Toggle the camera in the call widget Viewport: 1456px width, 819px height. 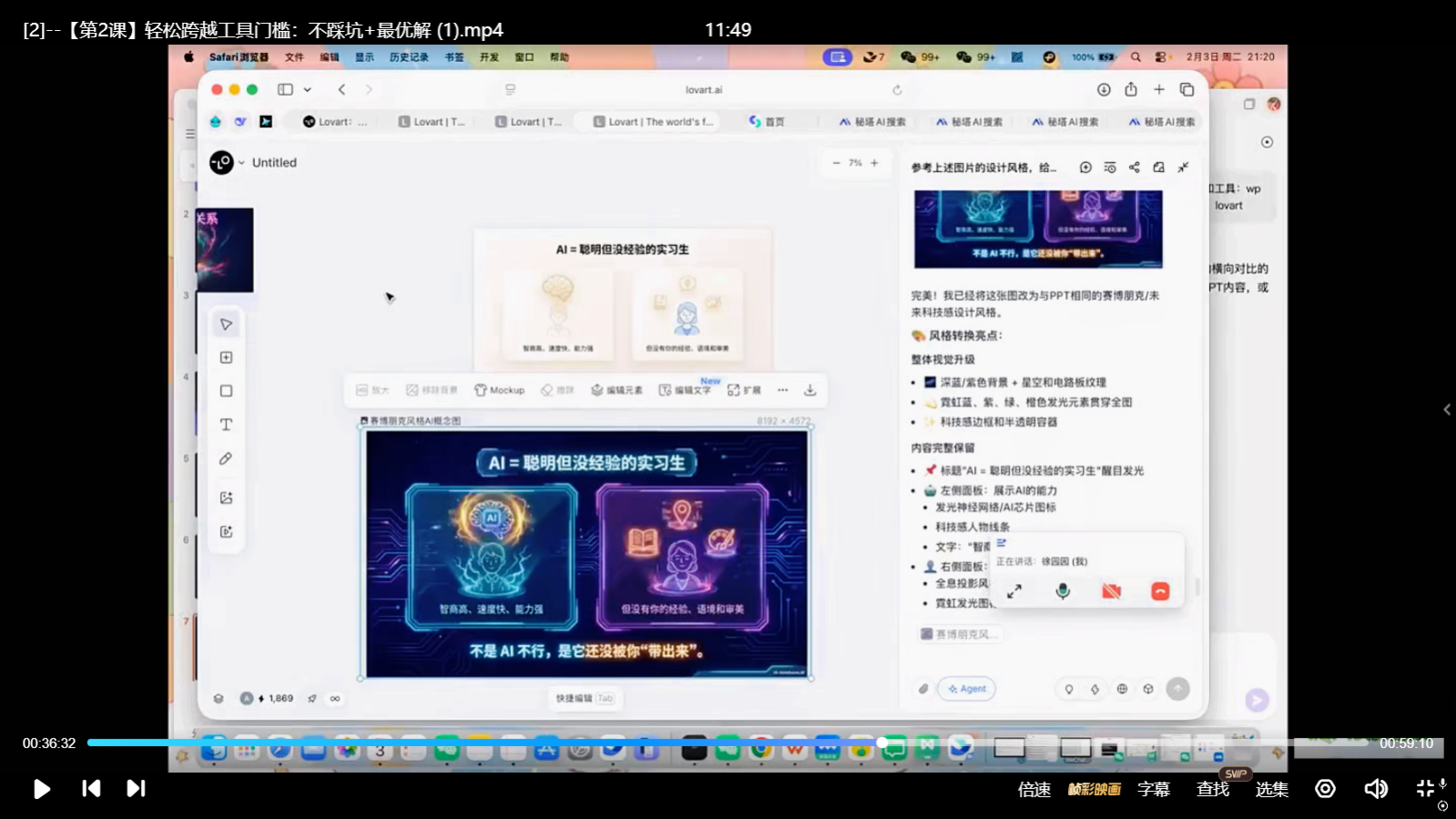1111,591
